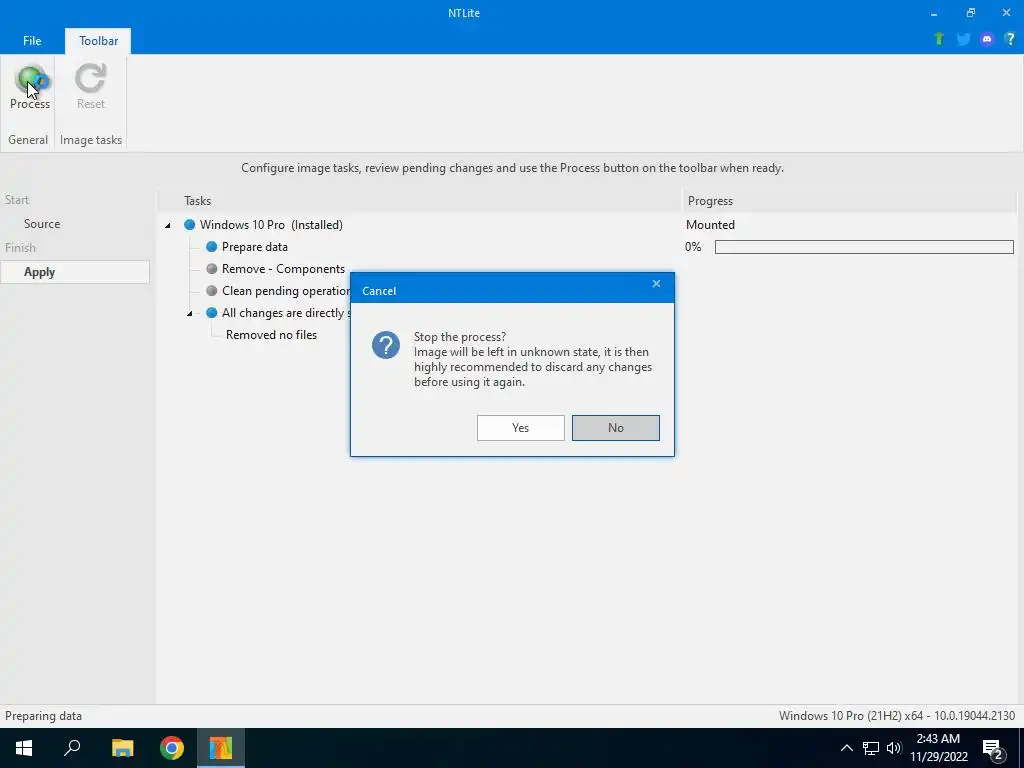Click the blue bullet beside Windows 10 Pro
The image size is (1024, 768).
click(189, 225)
